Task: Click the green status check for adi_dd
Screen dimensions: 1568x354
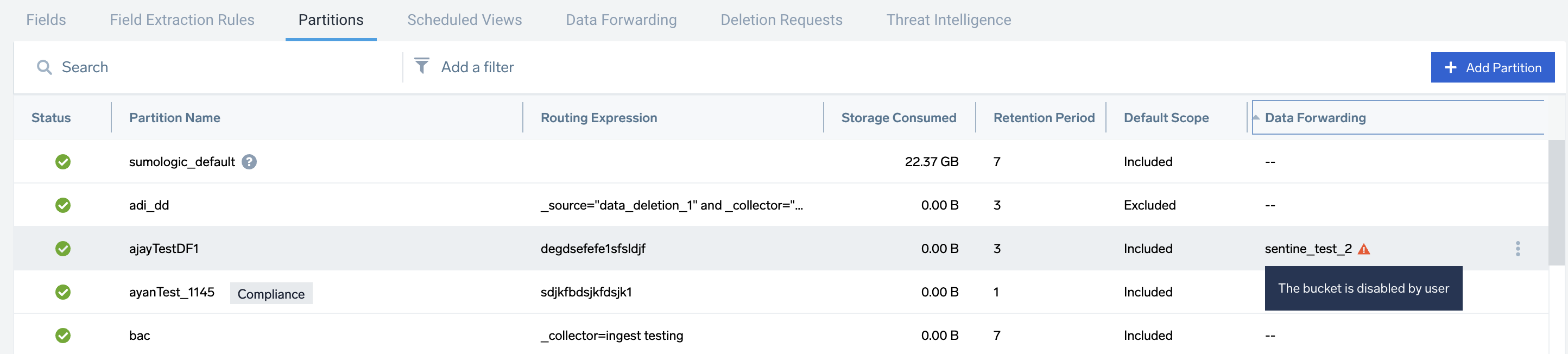Action: click(62, 205)
